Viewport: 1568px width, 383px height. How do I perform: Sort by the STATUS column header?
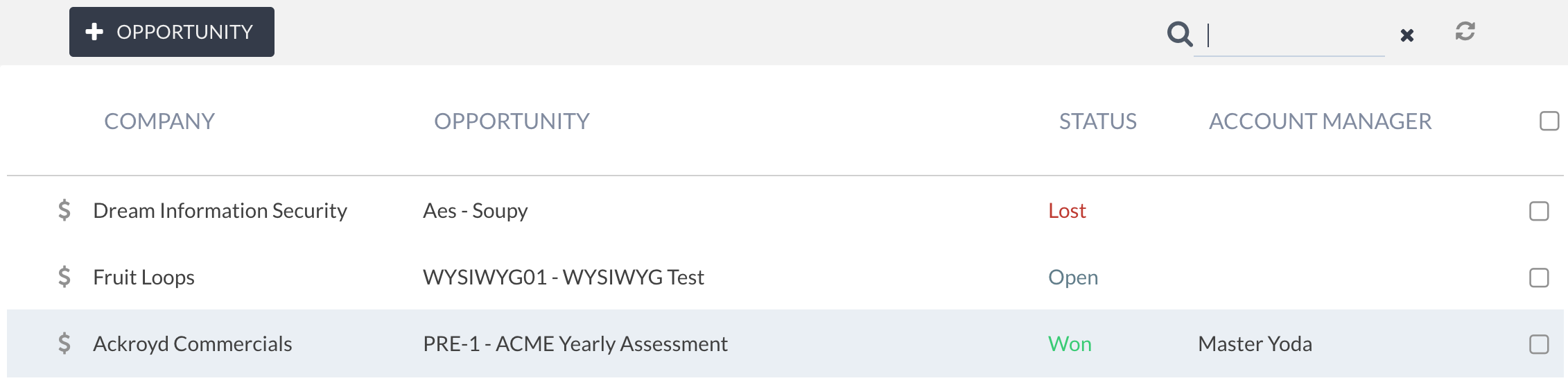click(1098, 121)
